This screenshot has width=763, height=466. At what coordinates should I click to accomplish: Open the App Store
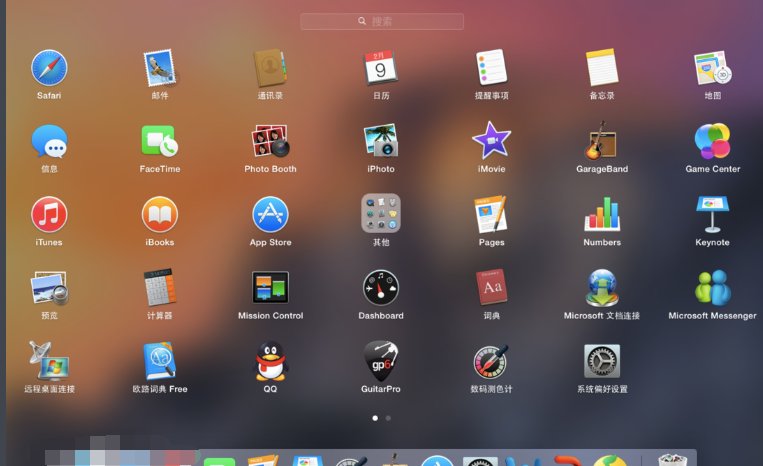270,214
